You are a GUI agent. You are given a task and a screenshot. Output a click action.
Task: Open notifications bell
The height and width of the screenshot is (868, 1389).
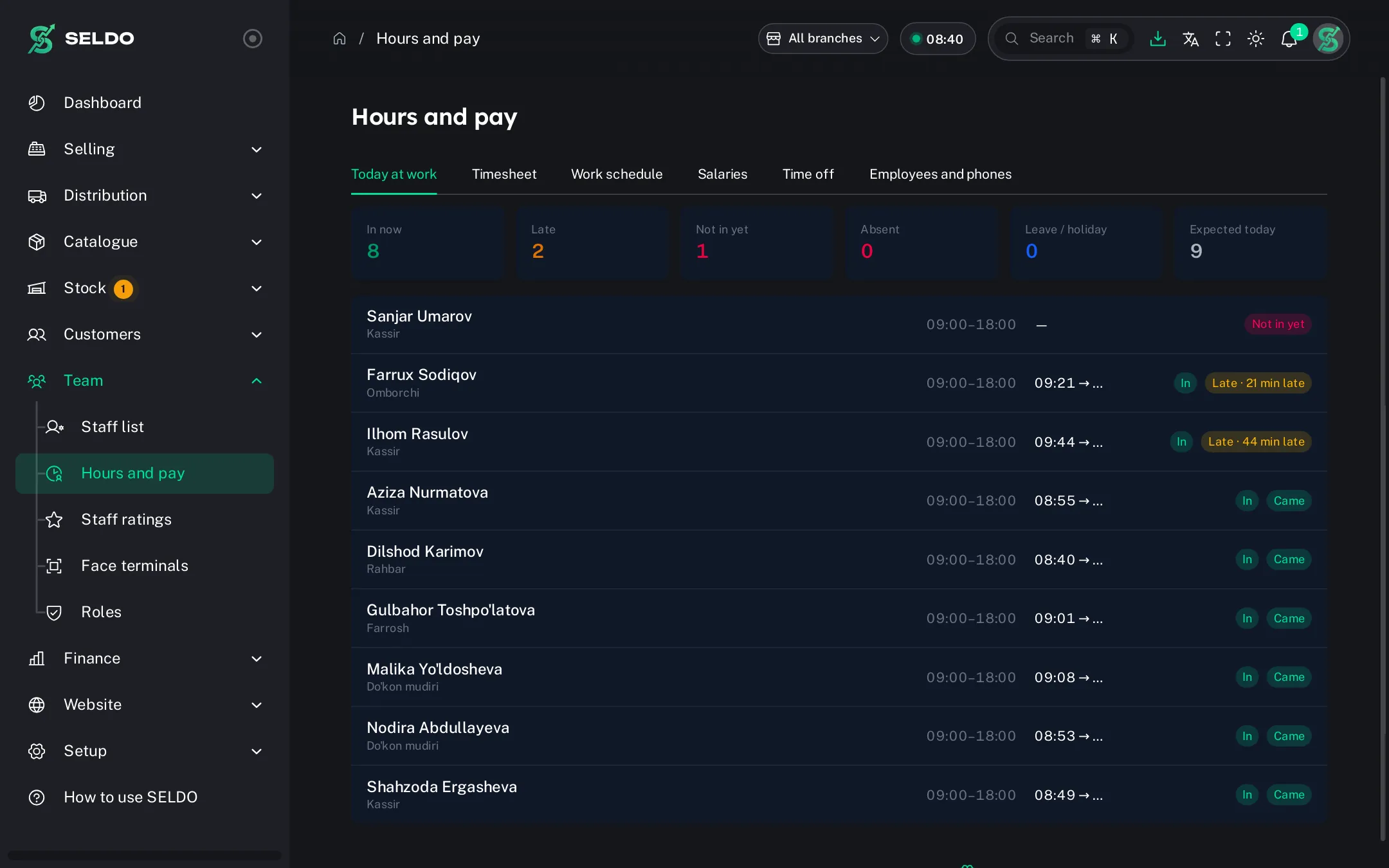coord(1289,39)
